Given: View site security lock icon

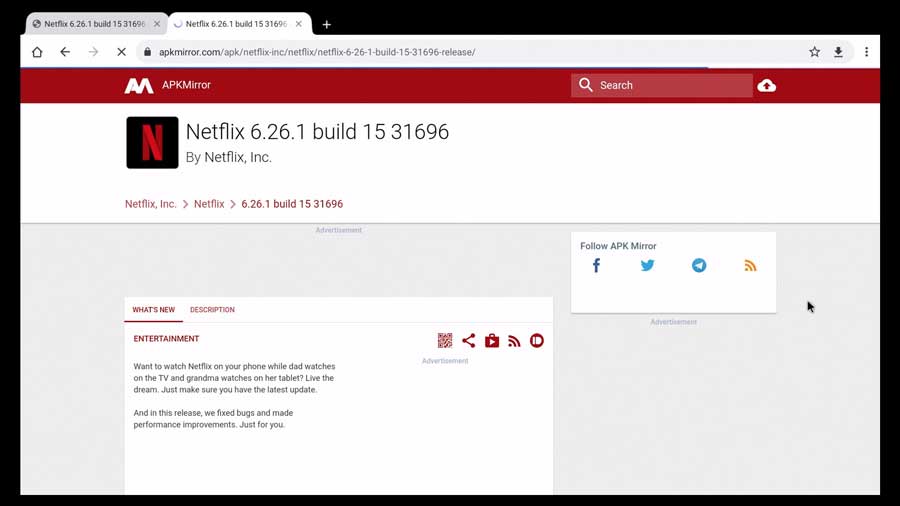Looking at the screenshot, I should pyautogui.click(x=148, y=52).
